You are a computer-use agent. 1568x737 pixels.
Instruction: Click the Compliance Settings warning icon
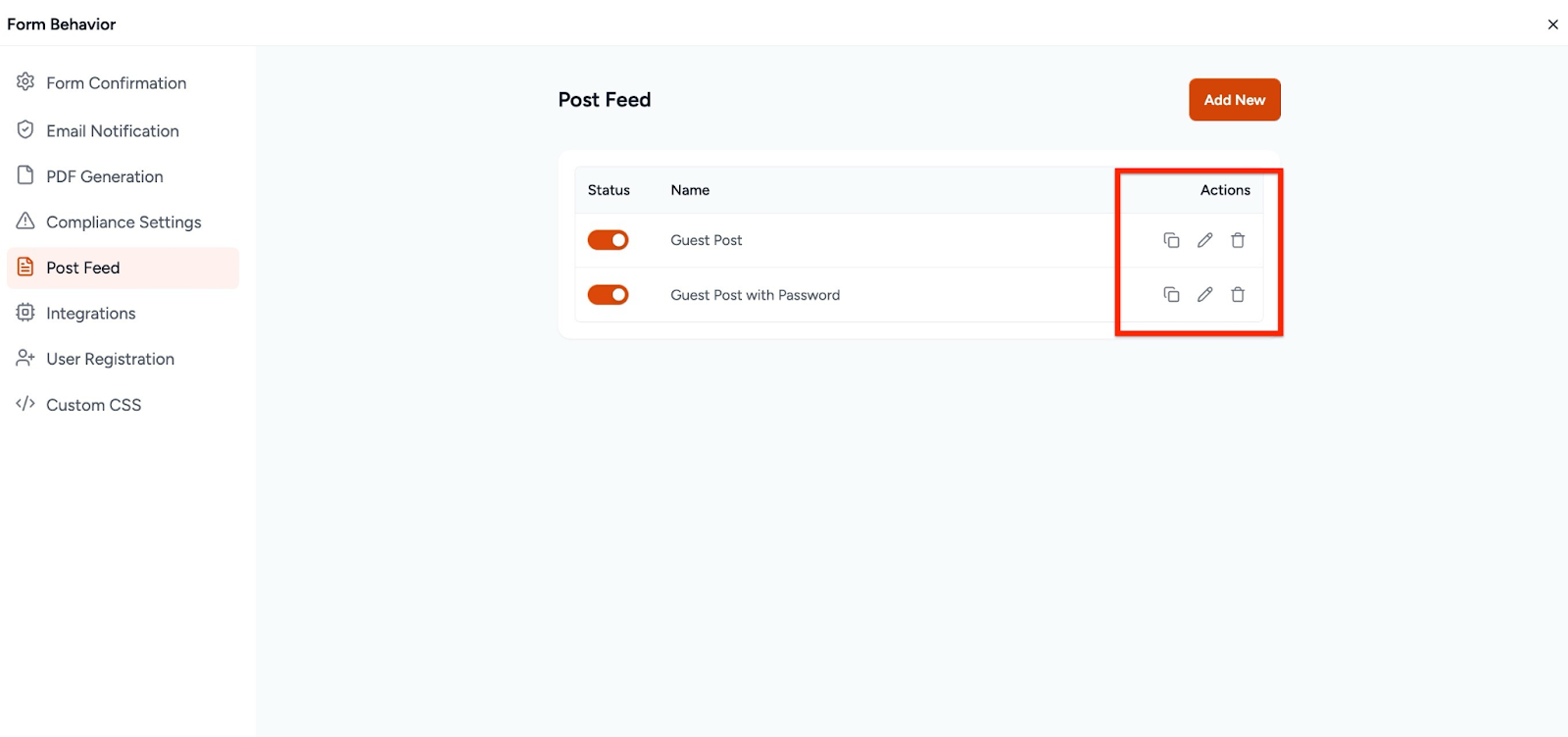click(24, 221)
